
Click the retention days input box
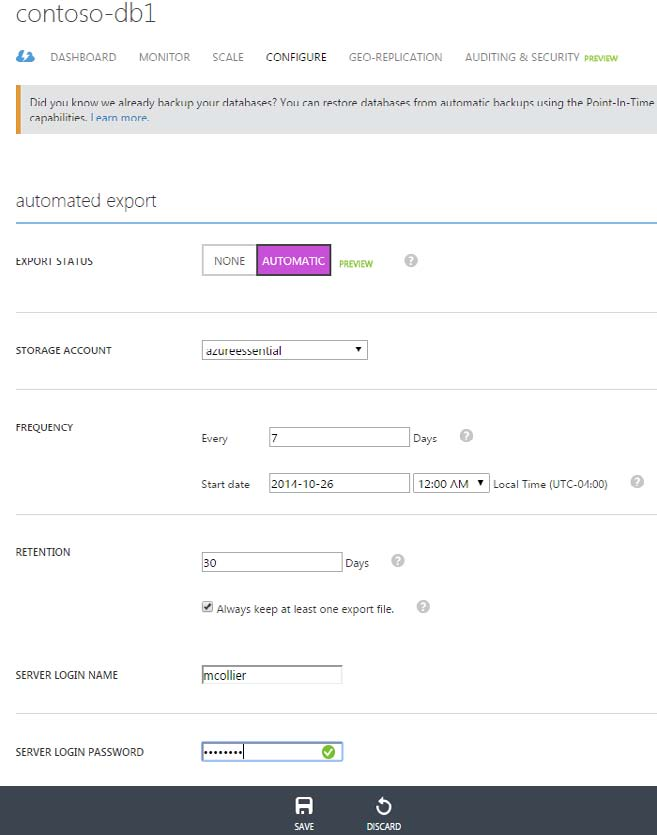click(x=272, y=562)
